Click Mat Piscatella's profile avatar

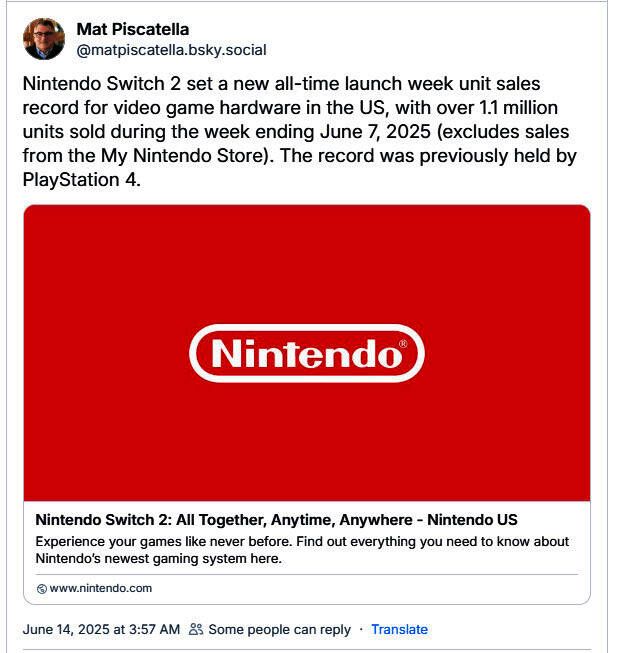pyautogui.click(x=44, y=39)
